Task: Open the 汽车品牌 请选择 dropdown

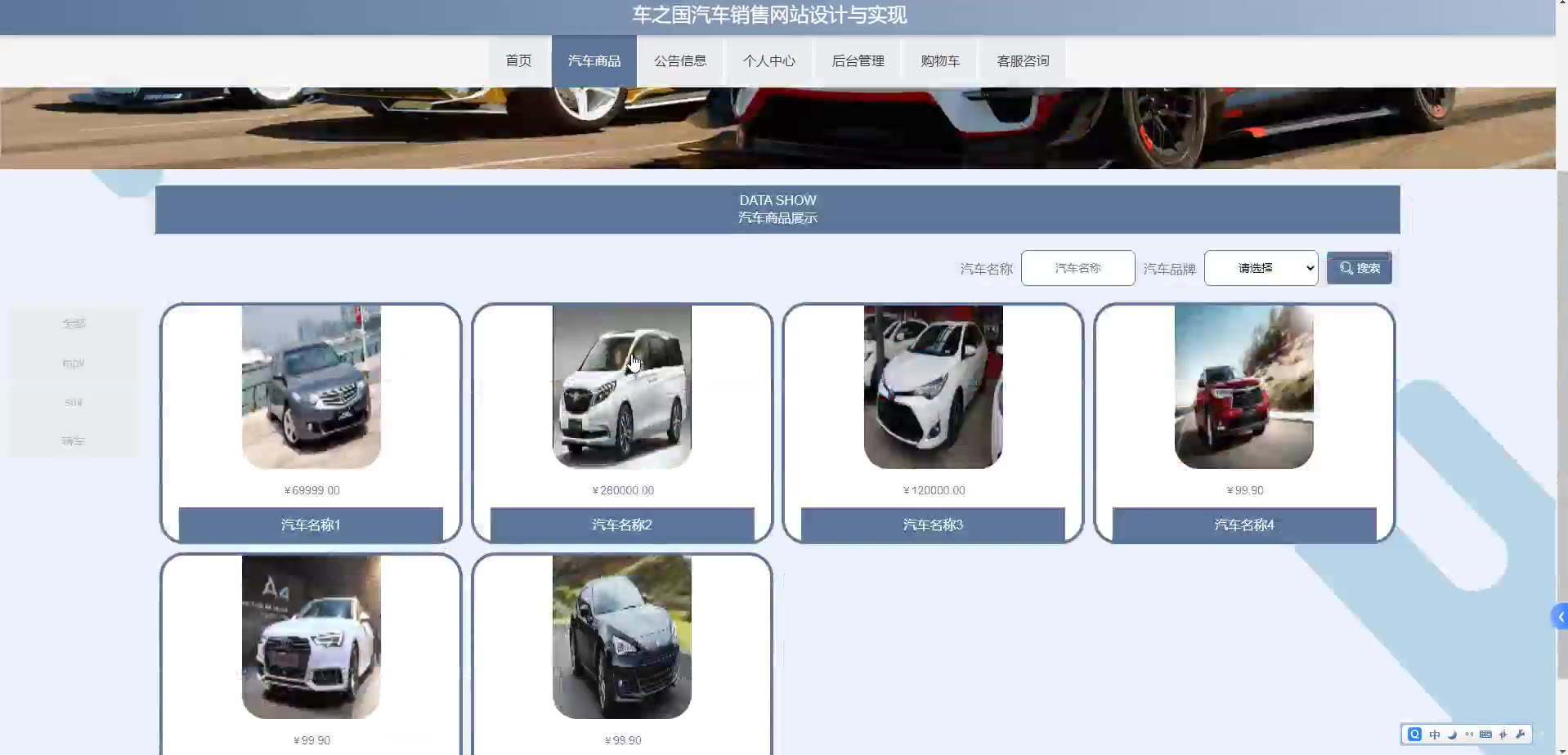Action: [x=1261, y=268]
